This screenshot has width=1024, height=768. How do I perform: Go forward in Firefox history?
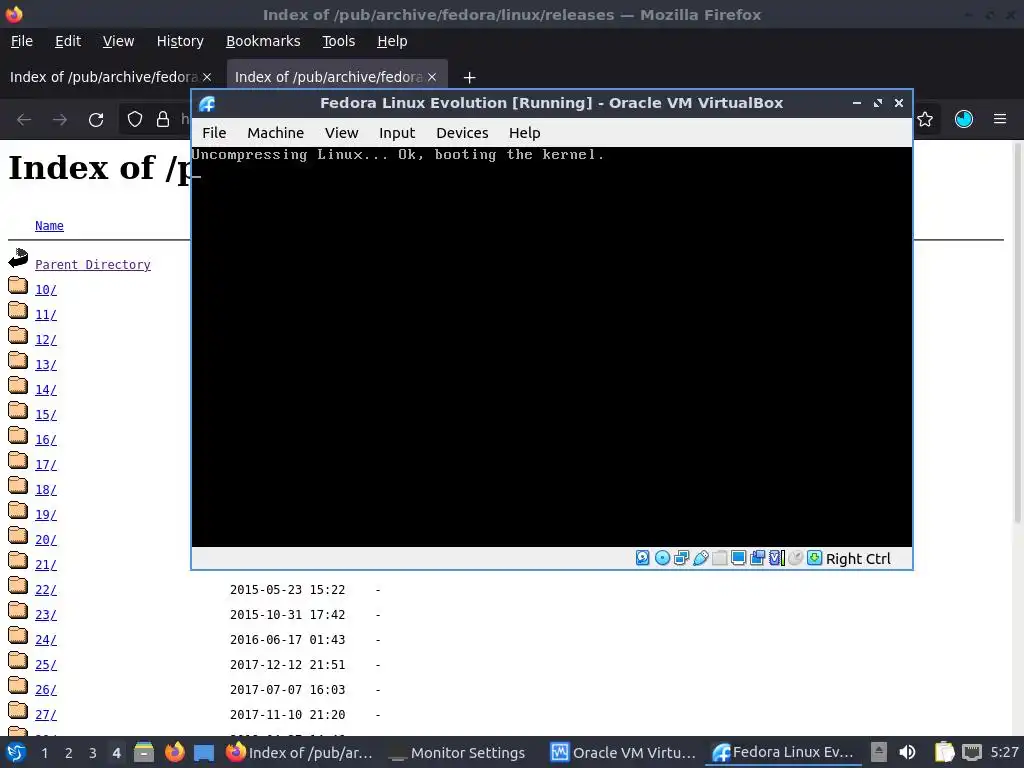tap(60, 120)
